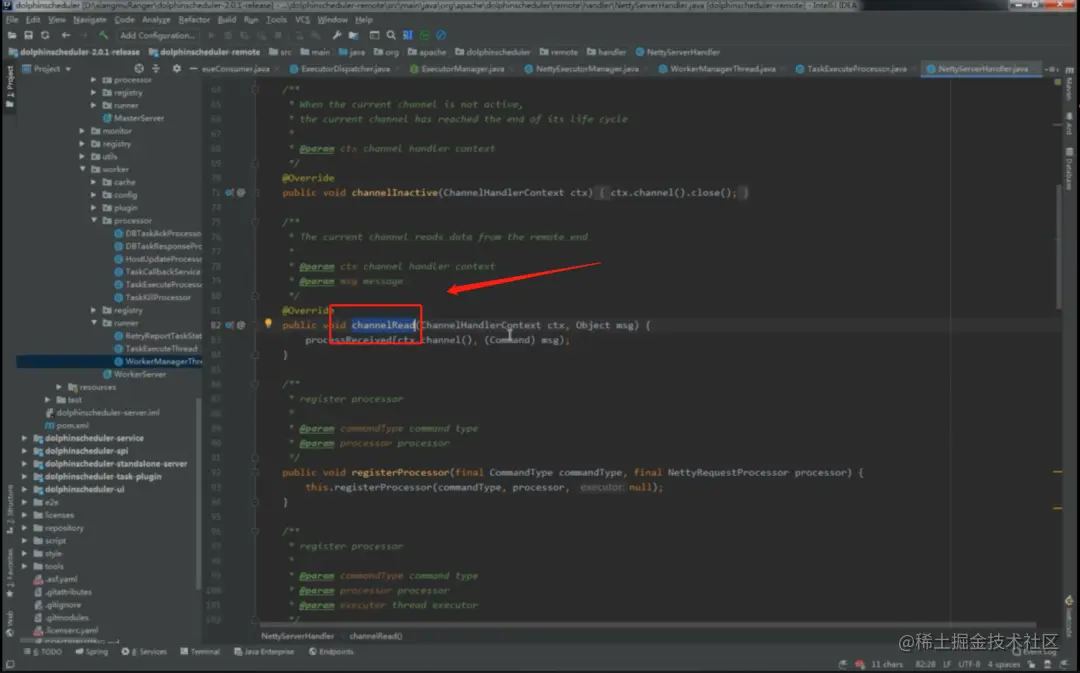Viewport: 1080px width, 673px height.
Task: Open the Endpoints tool window
Action: click(x=331, y=652)
